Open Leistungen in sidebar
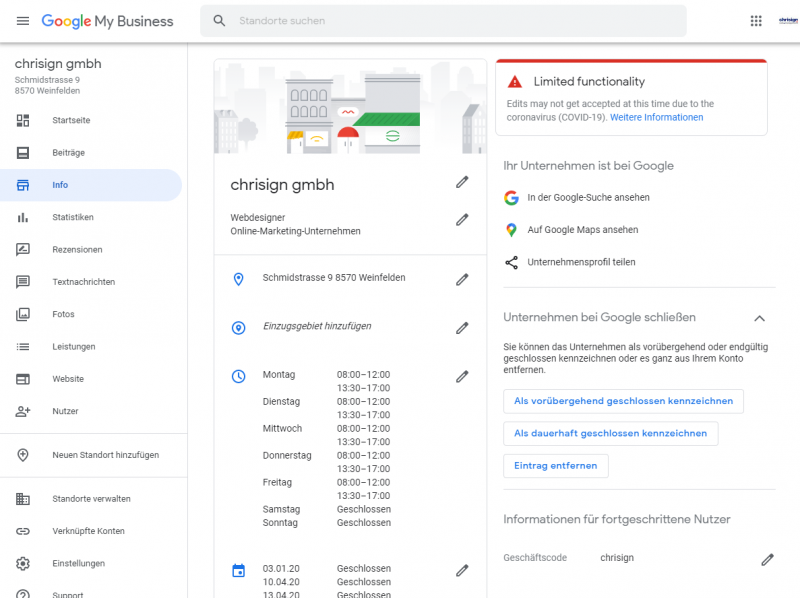 (91, 346)
